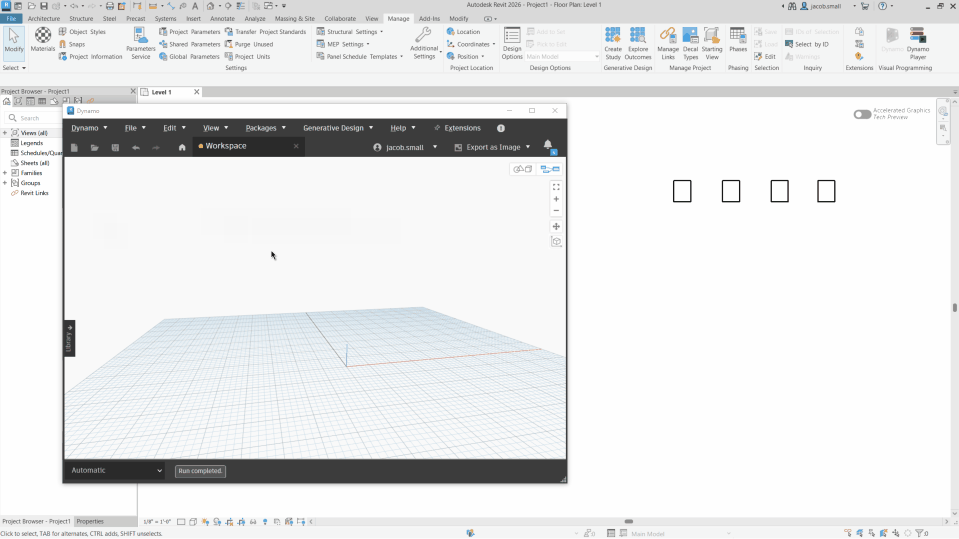Create new file in Dynamo toolbar

pyautogui.click(x=74, y=147)
